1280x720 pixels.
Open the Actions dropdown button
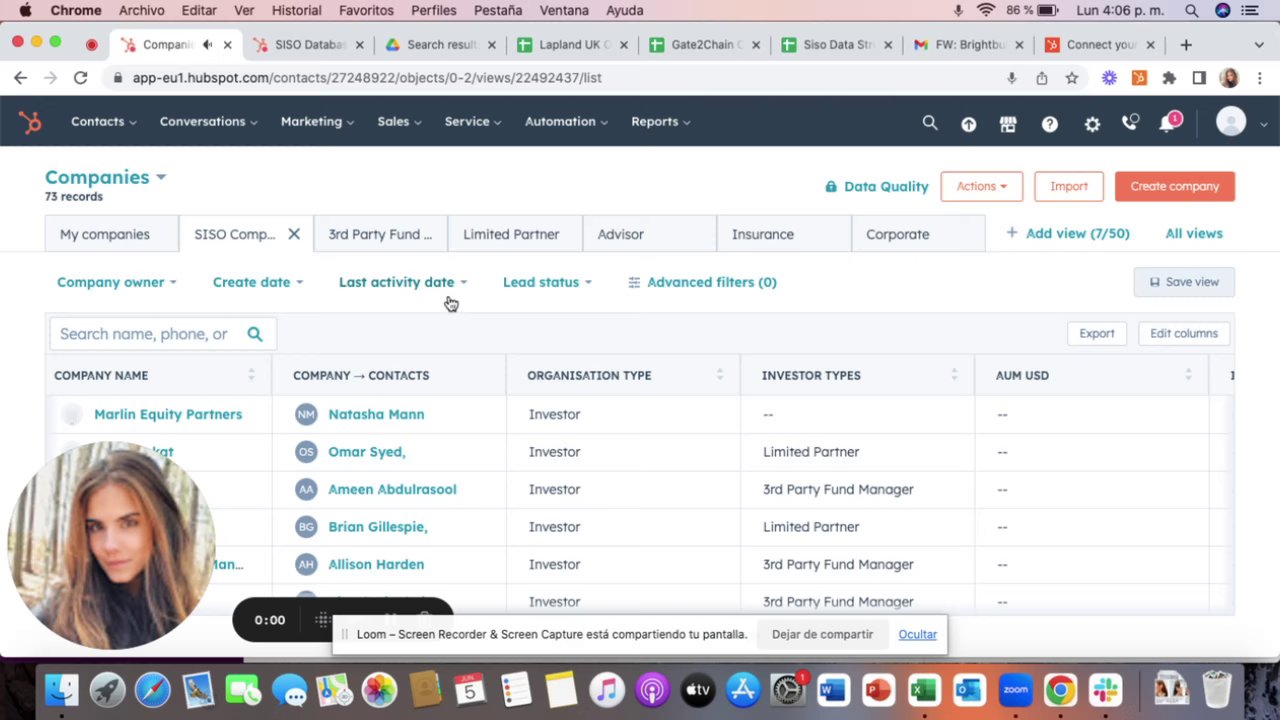click(x=981, y=186)
